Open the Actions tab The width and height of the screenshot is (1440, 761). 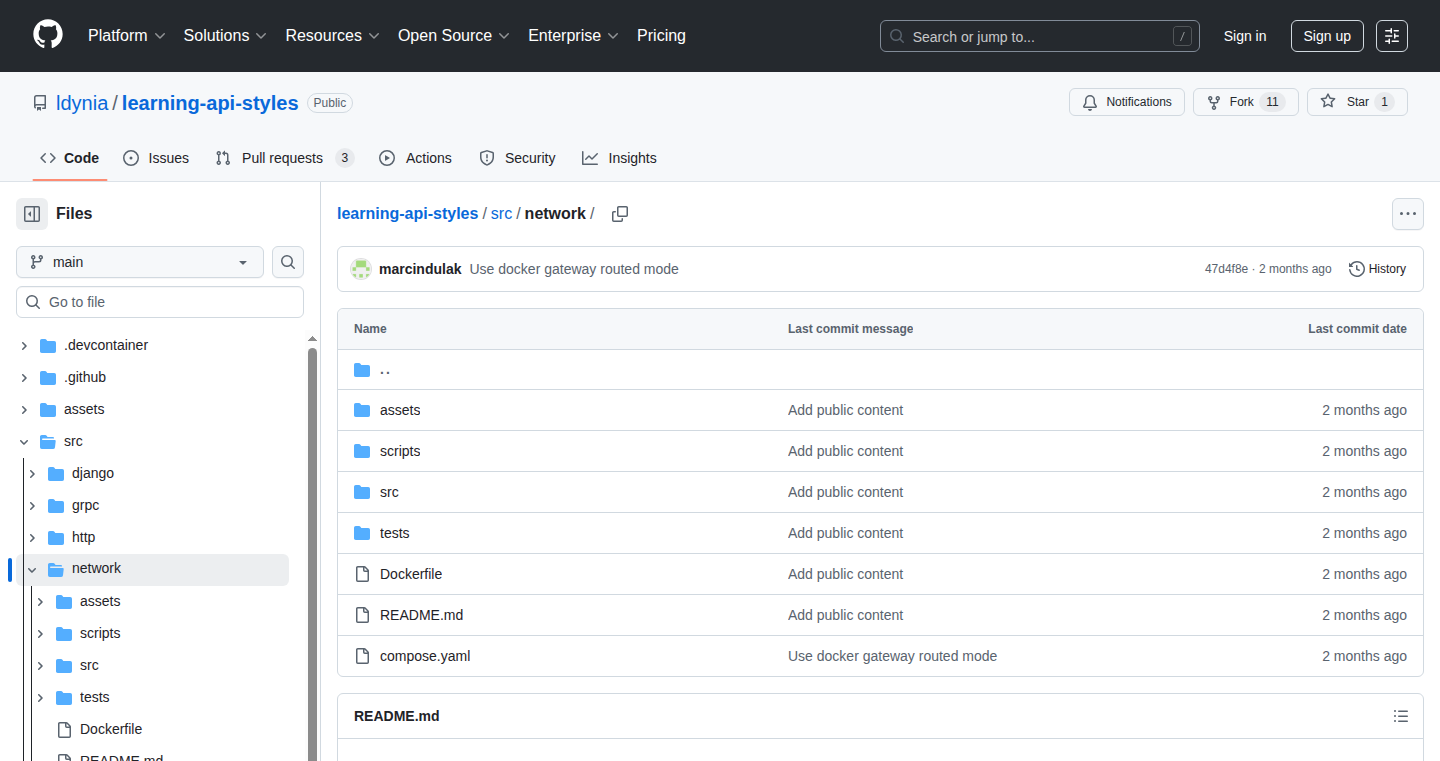tap(416, 158)
